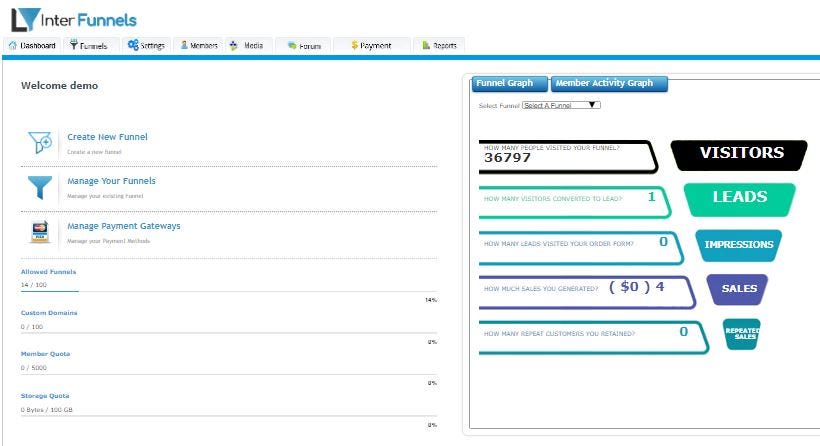Click the purple SALES funnel block
Viewport: 820px width, 446px height.
click(737, 290)
